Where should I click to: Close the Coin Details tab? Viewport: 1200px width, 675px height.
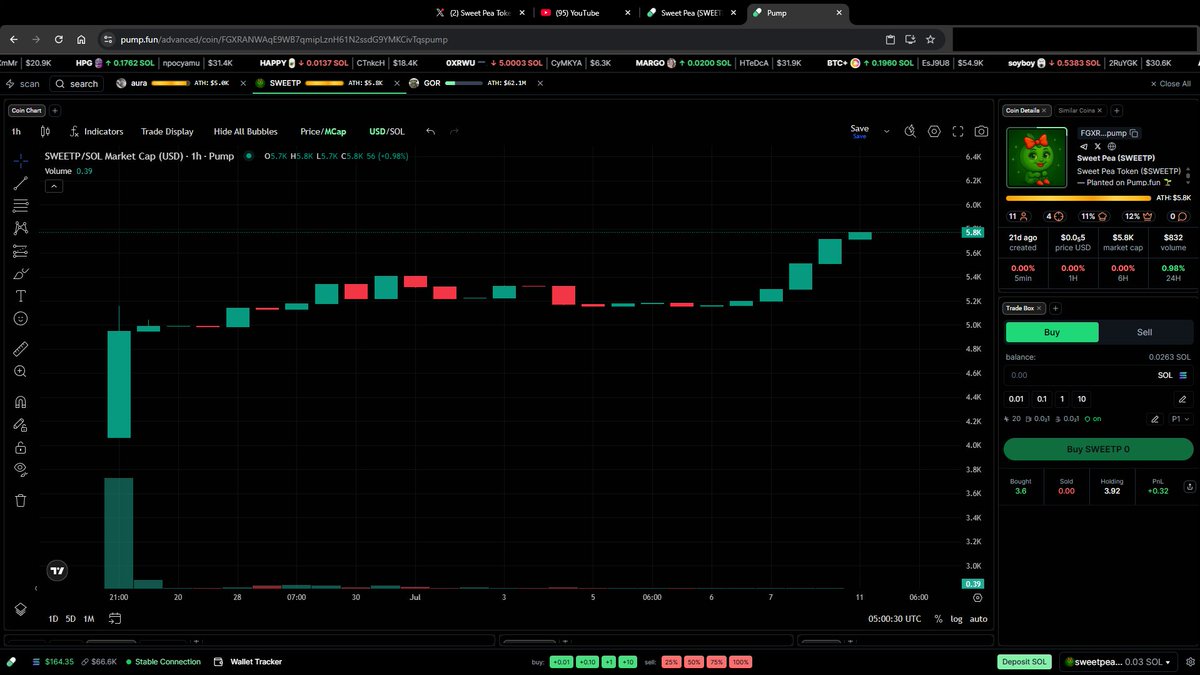[x=1044, y=110]
